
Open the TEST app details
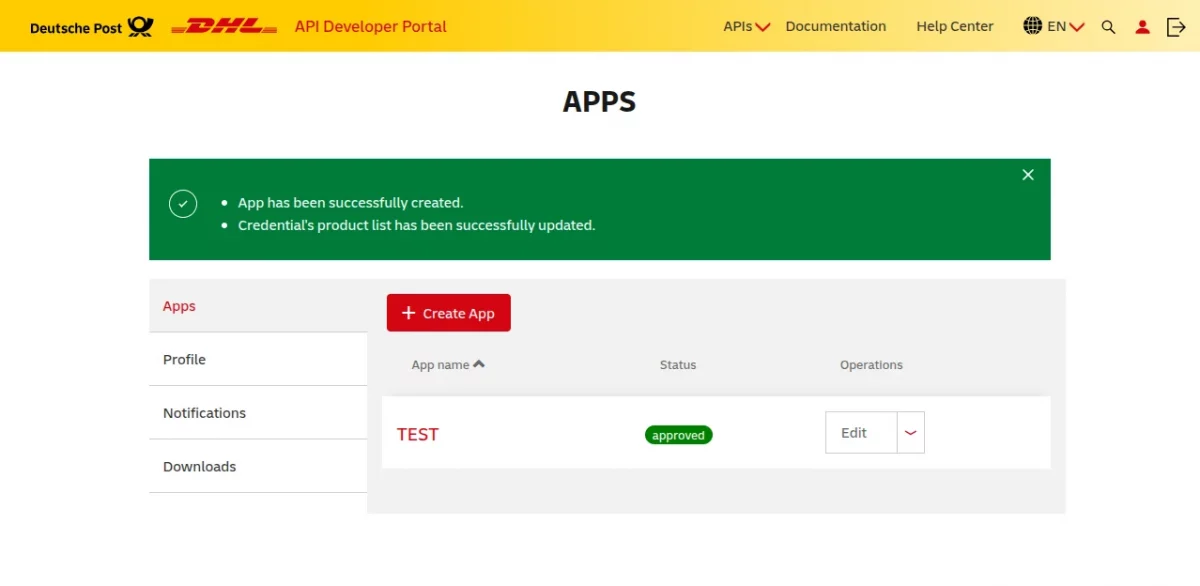click(x=417, y=434)
